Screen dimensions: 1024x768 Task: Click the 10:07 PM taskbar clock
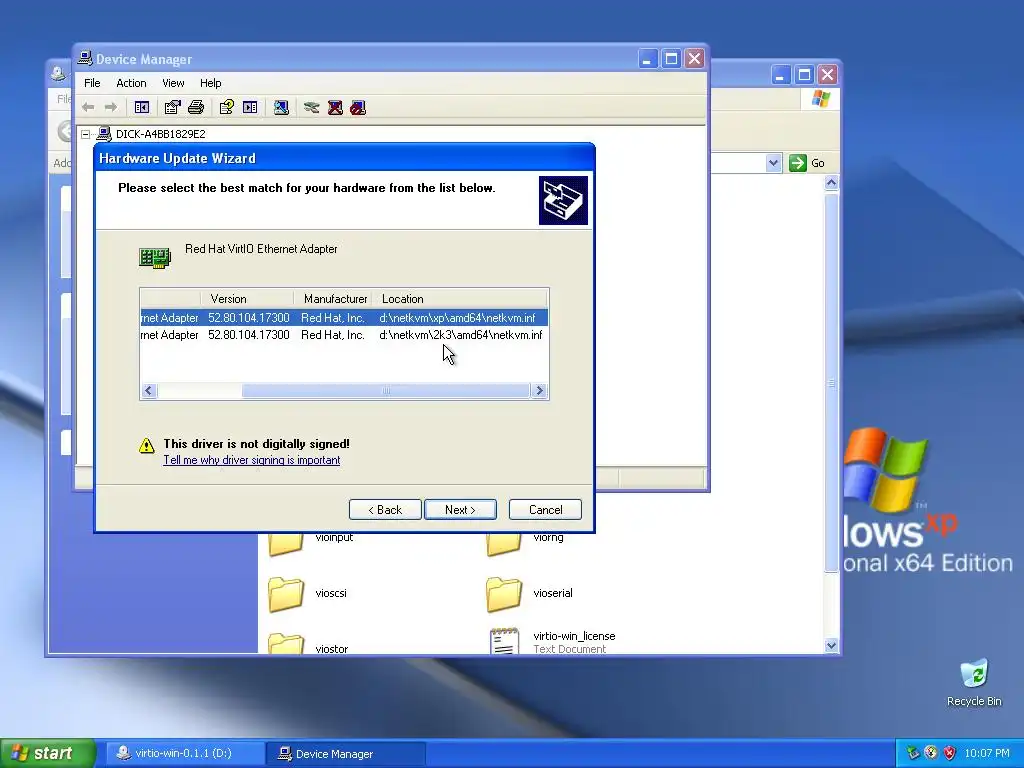[x=987, y=753]
